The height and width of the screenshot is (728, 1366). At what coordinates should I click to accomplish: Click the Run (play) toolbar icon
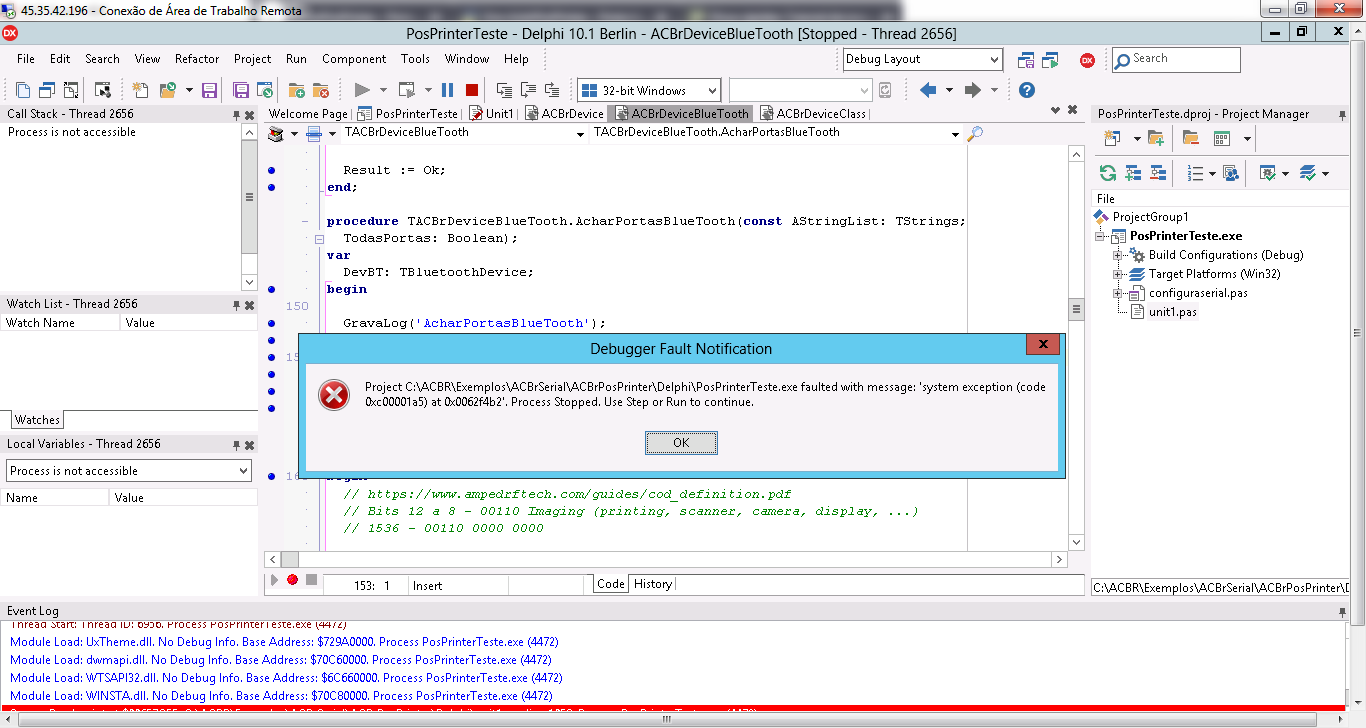[362, 90]
